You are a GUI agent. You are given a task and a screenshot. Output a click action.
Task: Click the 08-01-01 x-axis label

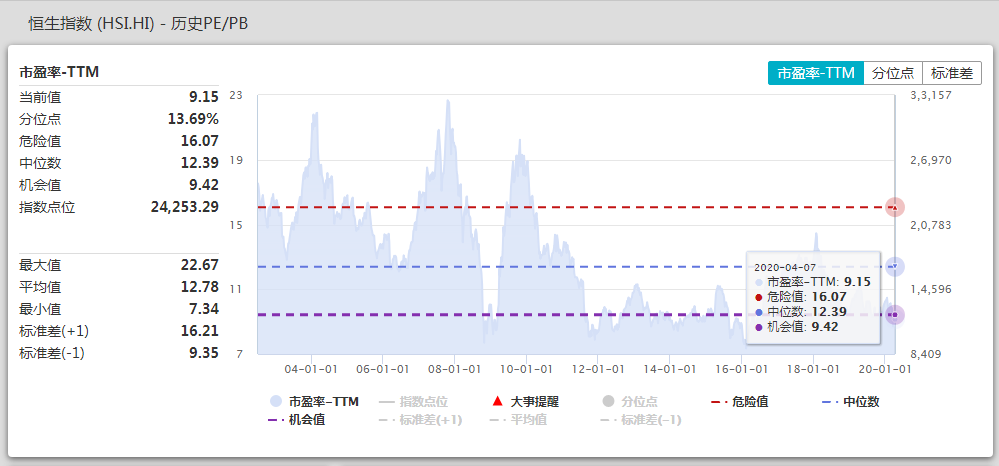pos(454,369)
